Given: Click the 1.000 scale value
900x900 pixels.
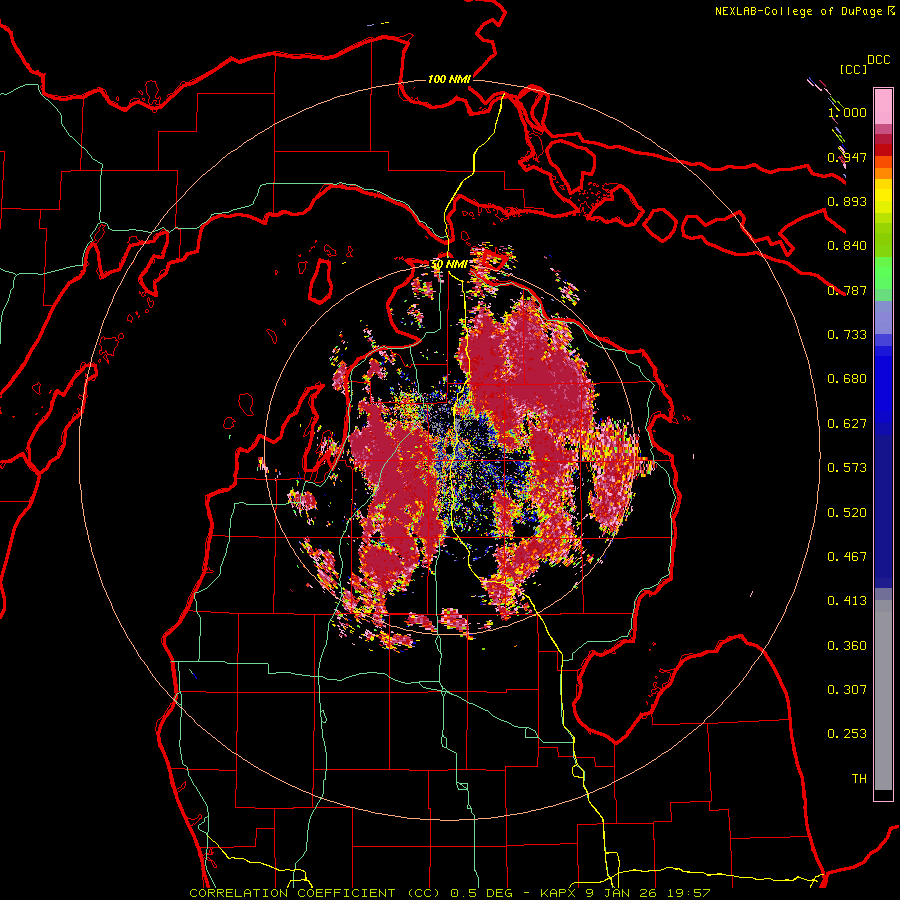Looking at the screenshot, I should point(847,112).
